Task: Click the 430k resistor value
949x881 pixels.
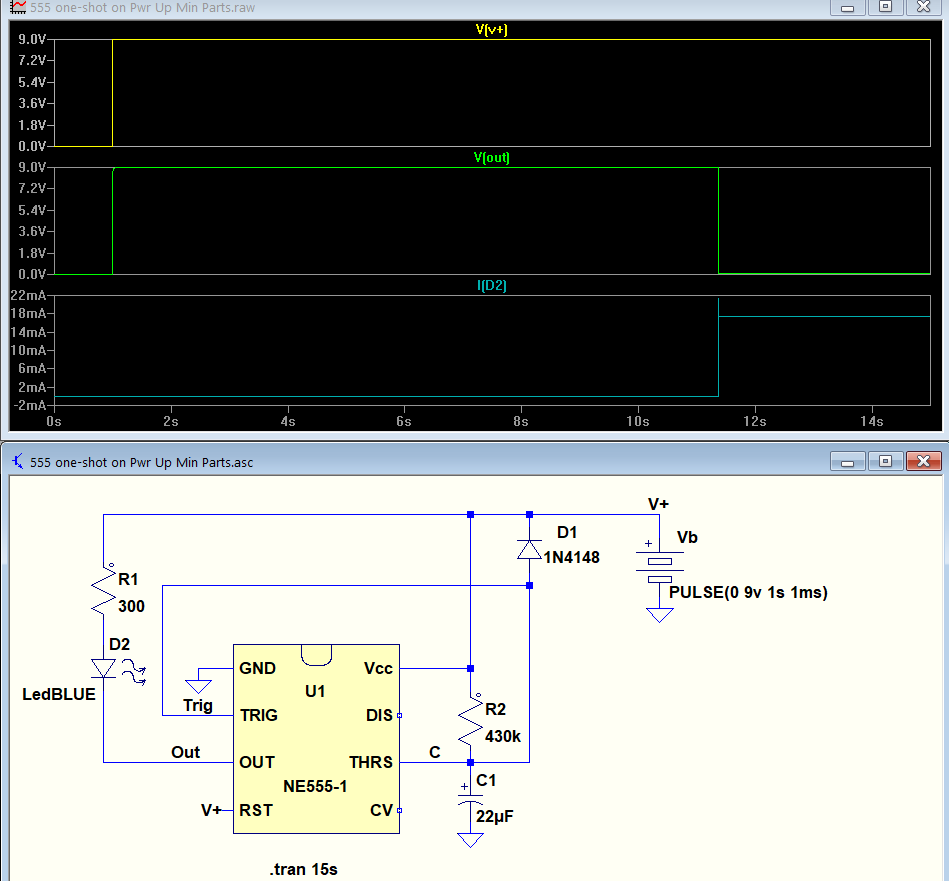Action: pyautogui.click(x=503, y=736)
